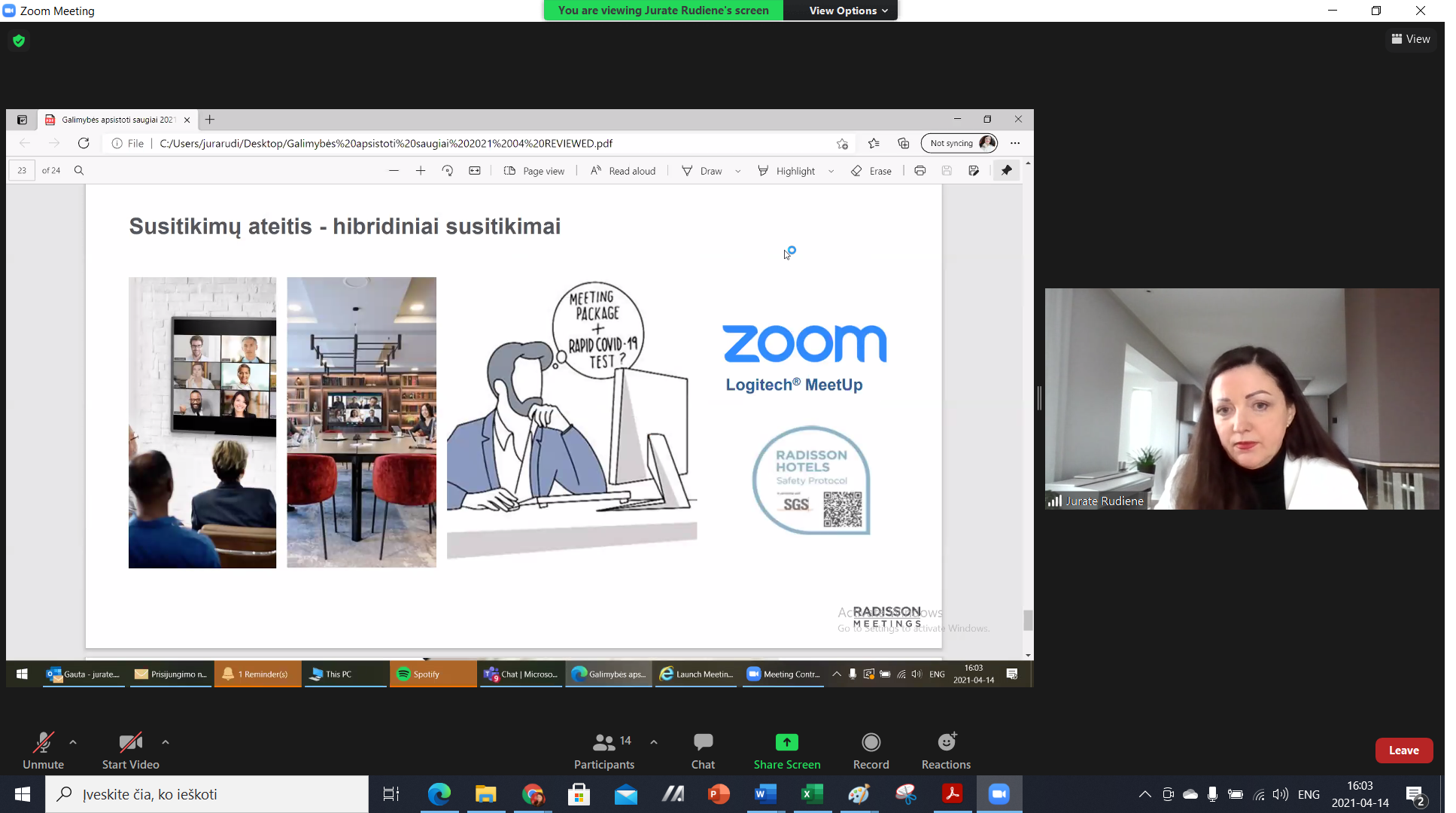Open Meeting Controls in shared taskbar
This screenshot has width=1456, height=813.
(x=784, y=674)
